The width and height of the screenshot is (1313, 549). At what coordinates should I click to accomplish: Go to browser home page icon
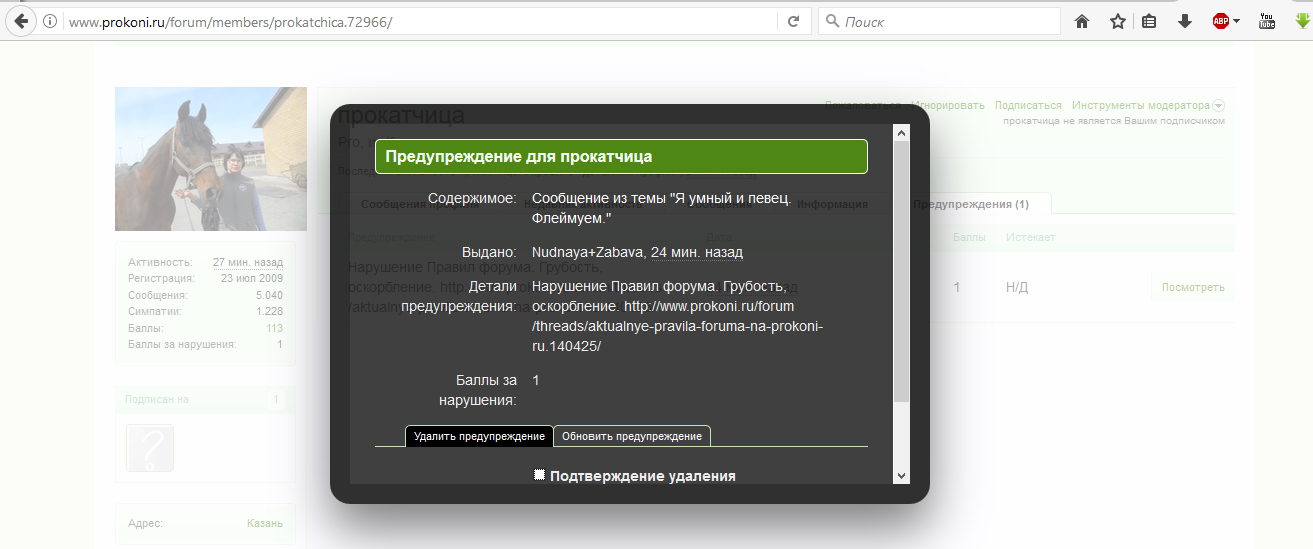[x=1081, y=22]
